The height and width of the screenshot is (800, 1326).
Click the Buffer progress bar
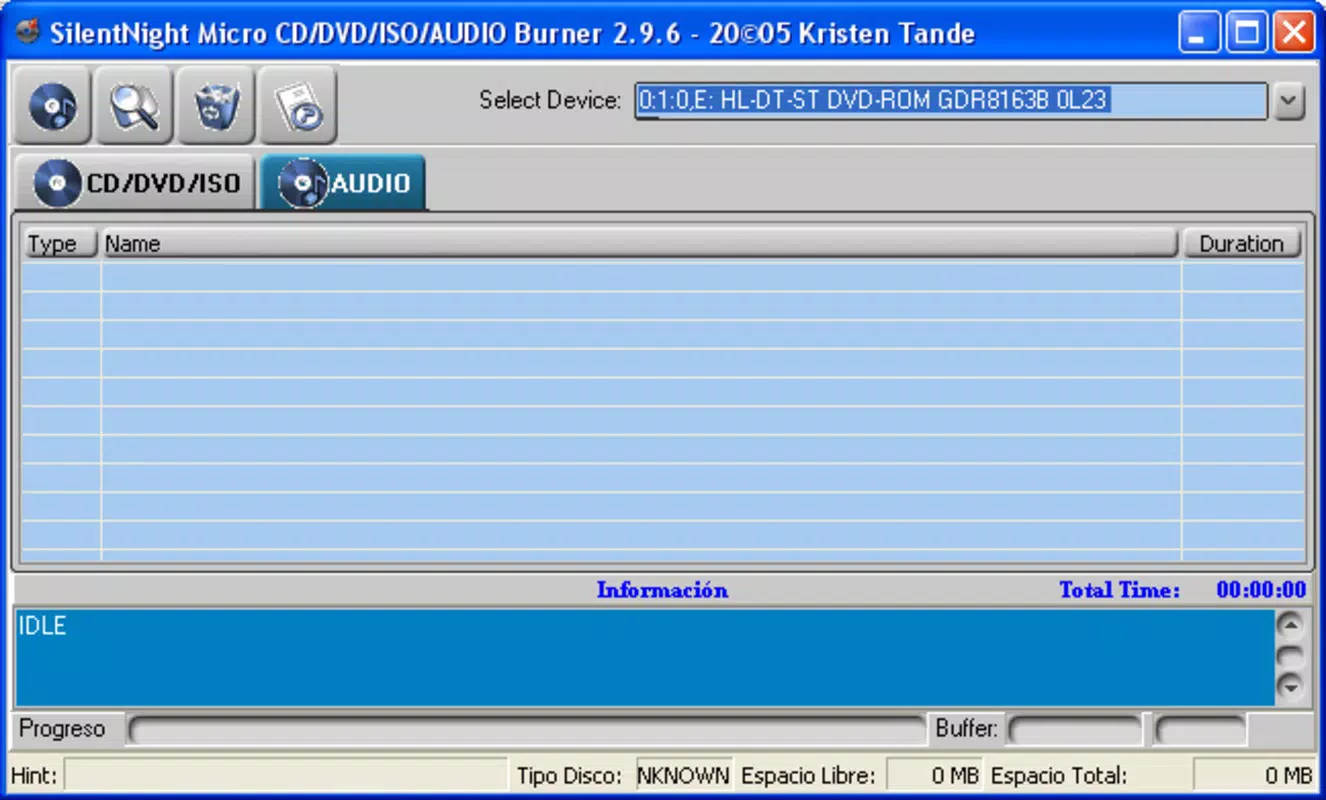(x=1073, y=730)
